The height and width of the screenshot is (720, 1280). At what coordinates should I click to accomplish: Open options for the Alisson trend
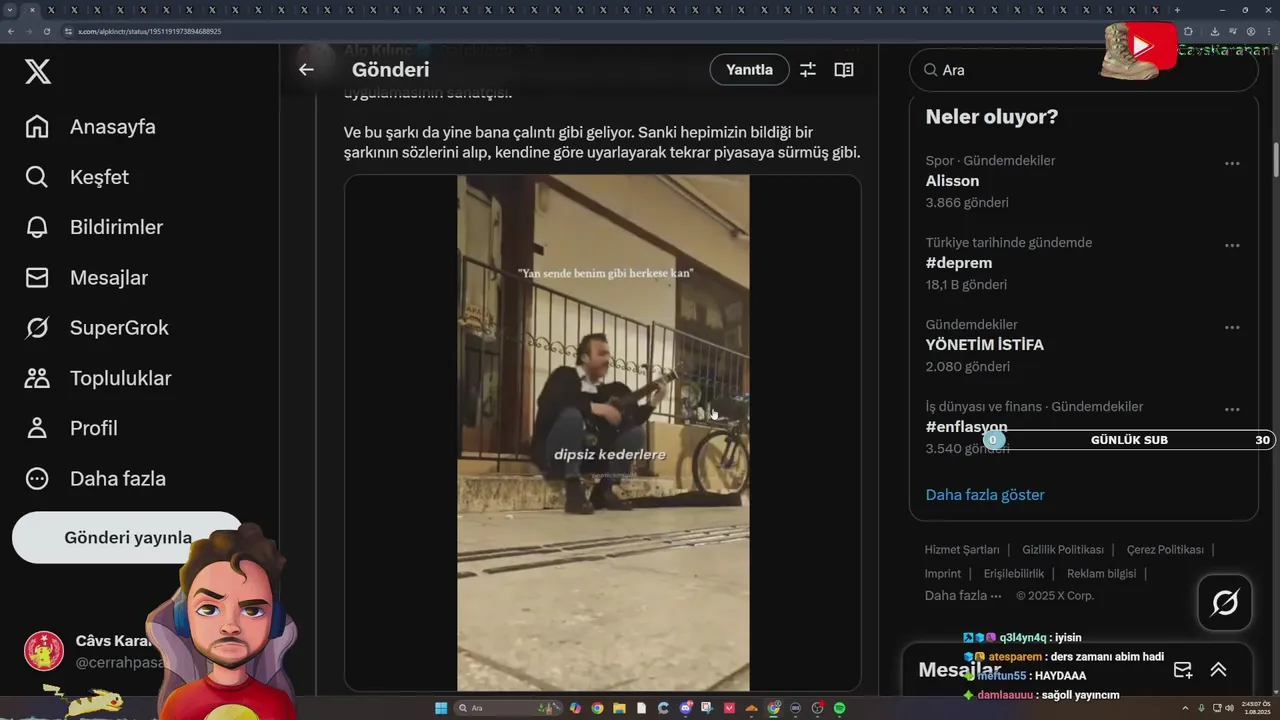pyautogui.click(x=1232, y=163)
